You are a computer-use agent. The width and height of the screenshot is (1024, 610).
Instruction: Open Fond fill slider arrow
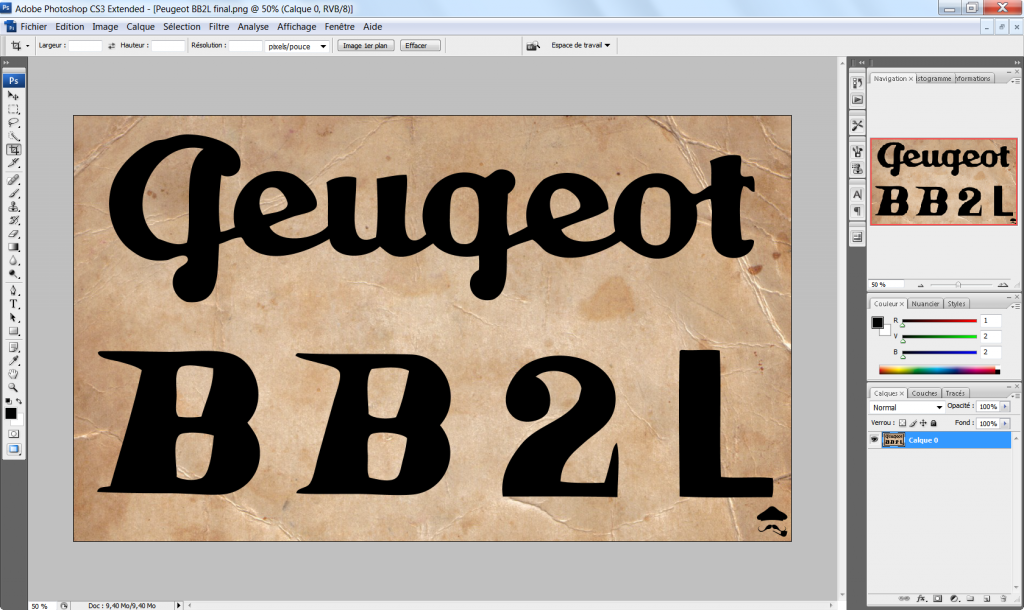pyautogui.click(x=1005, y=423)
